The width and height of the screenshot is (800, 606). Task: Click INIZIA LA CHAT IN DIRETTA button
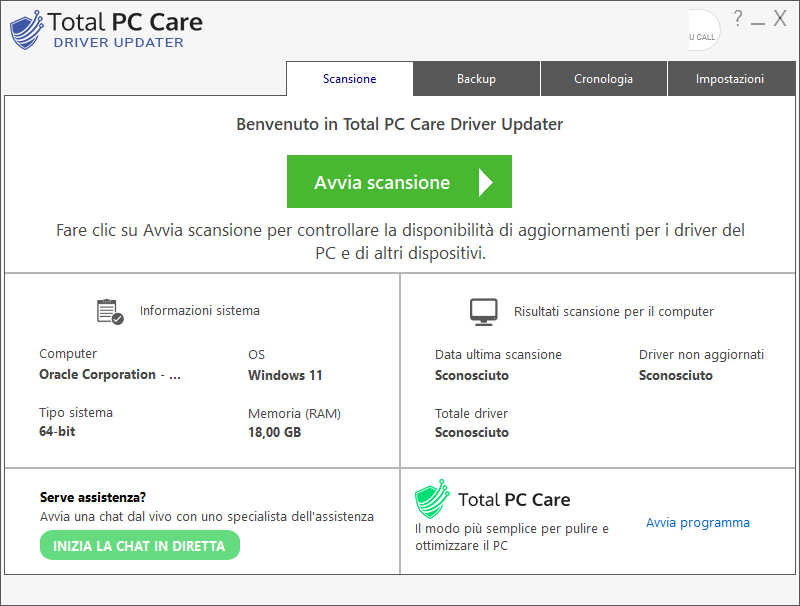(140, 545)
